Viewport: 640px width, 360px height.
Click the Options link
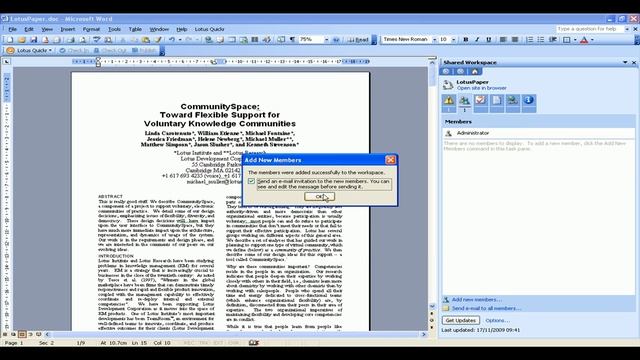pyautogui.click(x=497, y=320)
